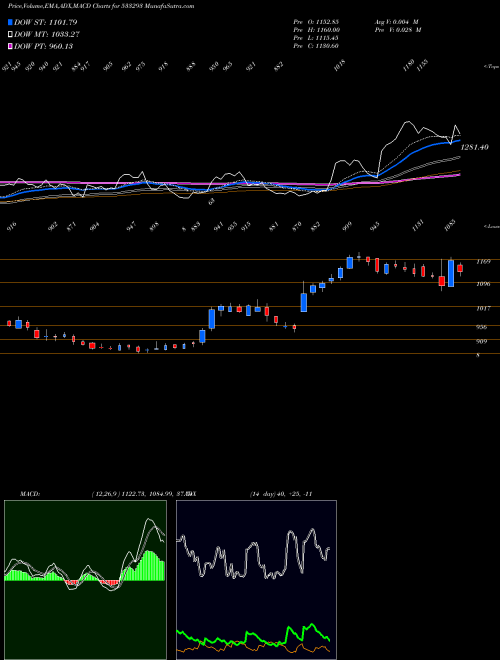Click the 'MACD:' indicator label
The width and height of the screenshot is (500, 660).
click(x=30, y=494)
